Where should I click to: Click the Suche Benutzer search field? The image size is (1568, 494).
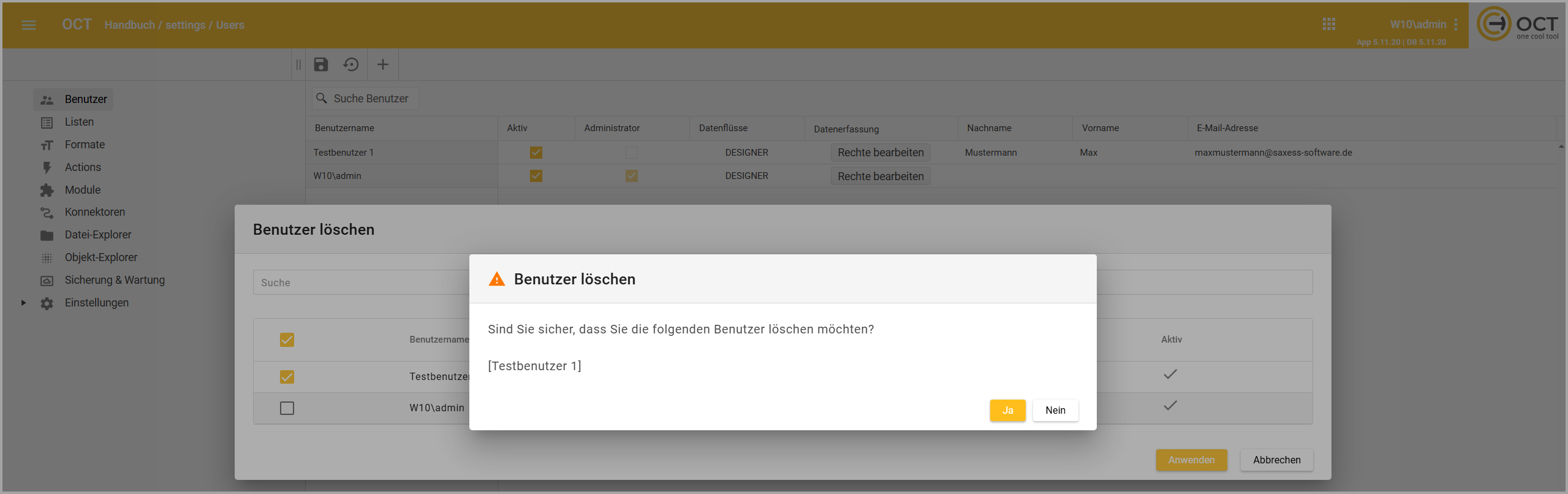coord(371,99)
